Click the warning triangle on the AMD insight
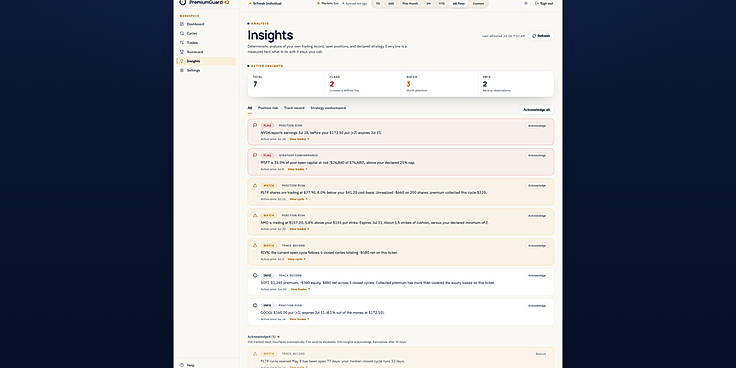Viewport: 736px width, 368px height. point(255,215)
